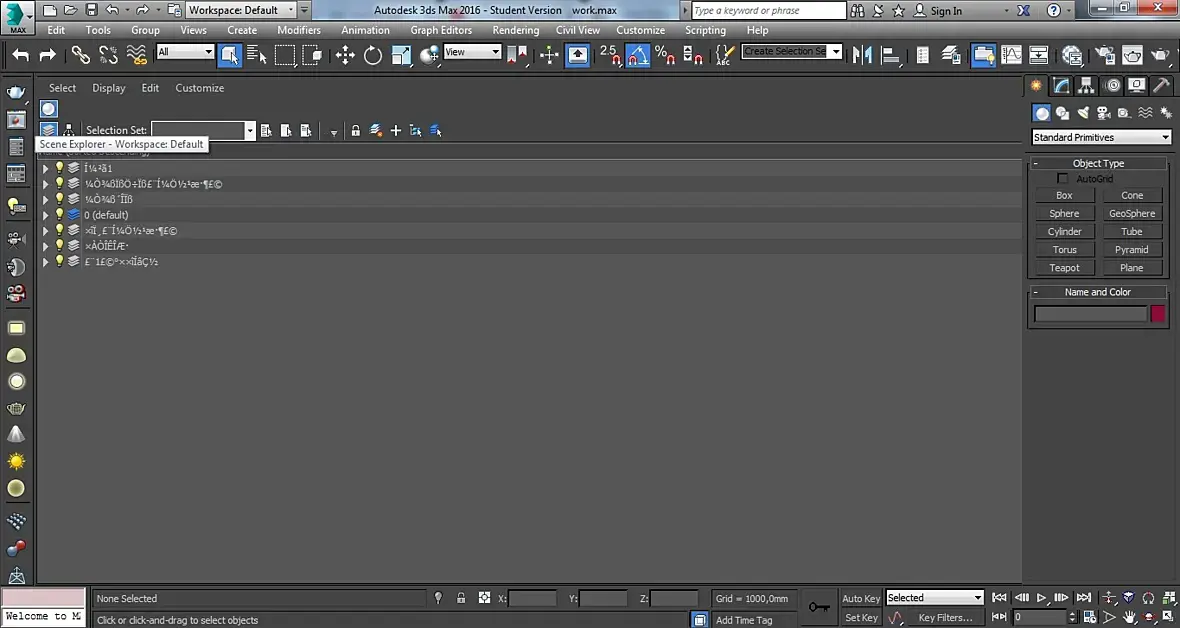Select the Shapes category icon

[1063, 113]
